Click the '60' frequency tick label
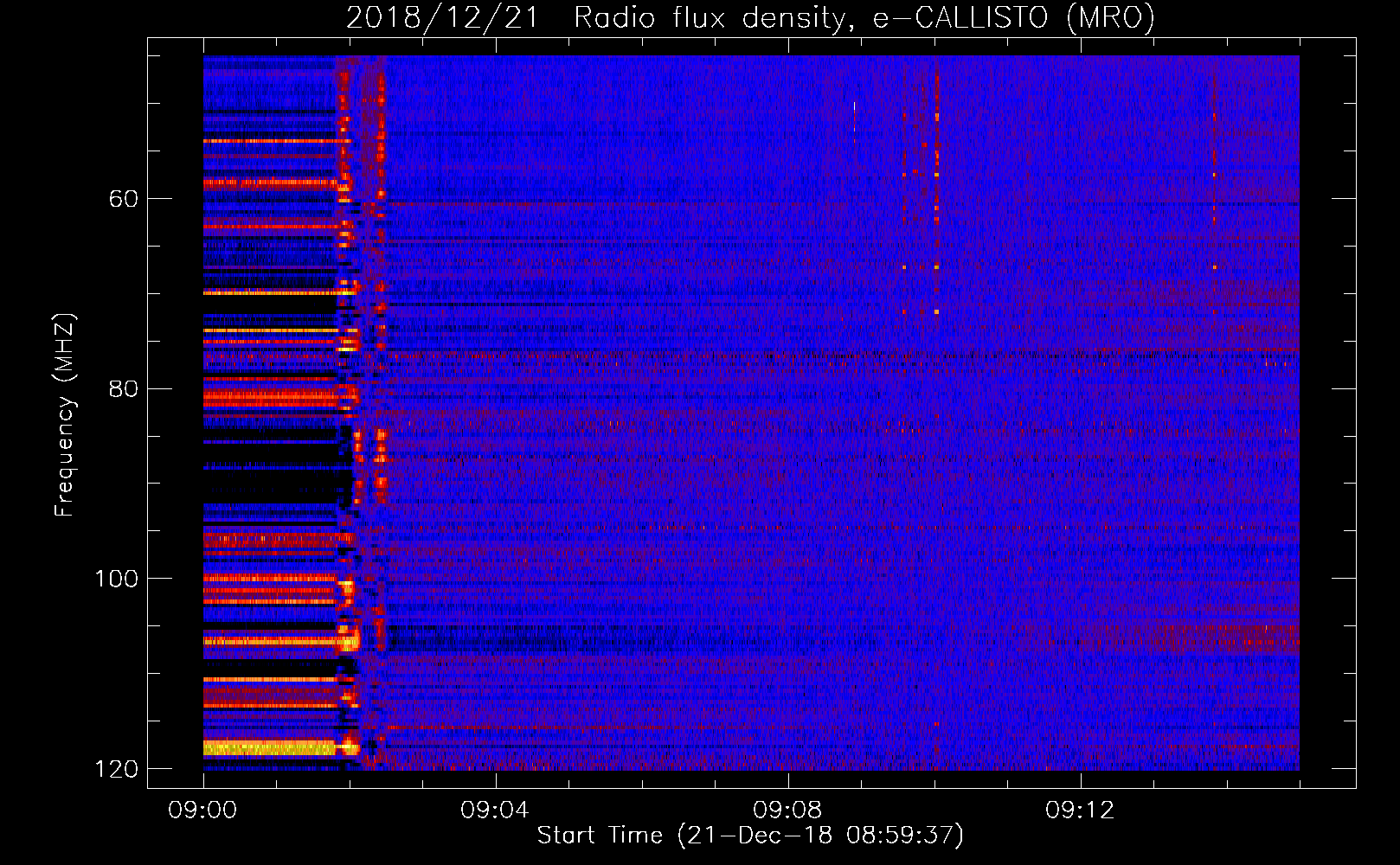This screenshot has width=1400, height=865. (x=124, y=199)
